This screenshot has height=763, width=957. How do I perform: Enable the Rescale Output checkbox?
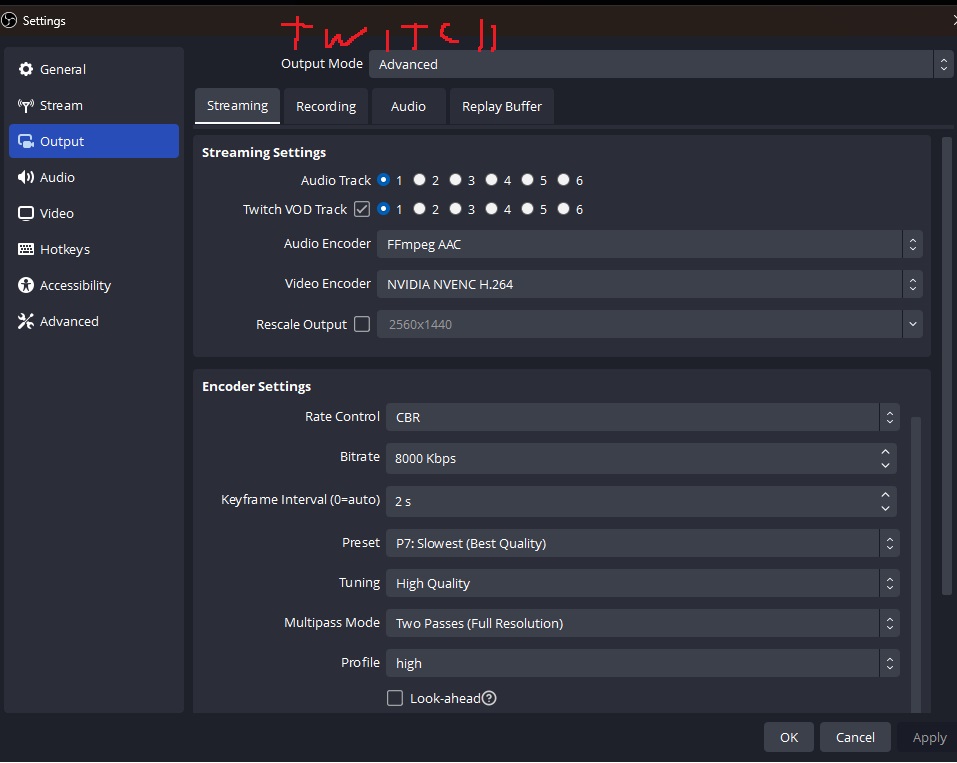tap(362, 323)
